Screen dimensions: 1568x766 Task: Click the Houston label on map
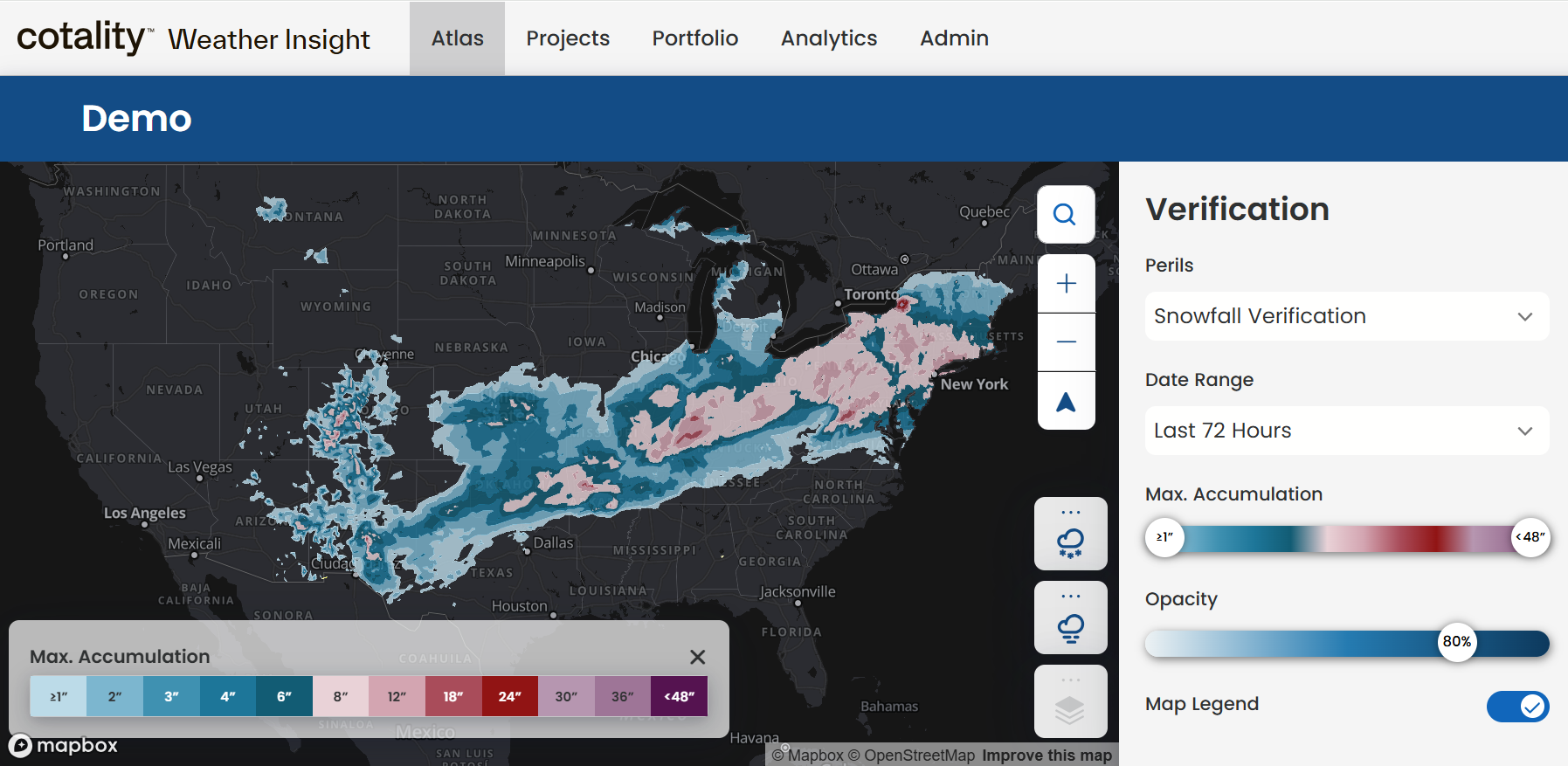(520, 605)
